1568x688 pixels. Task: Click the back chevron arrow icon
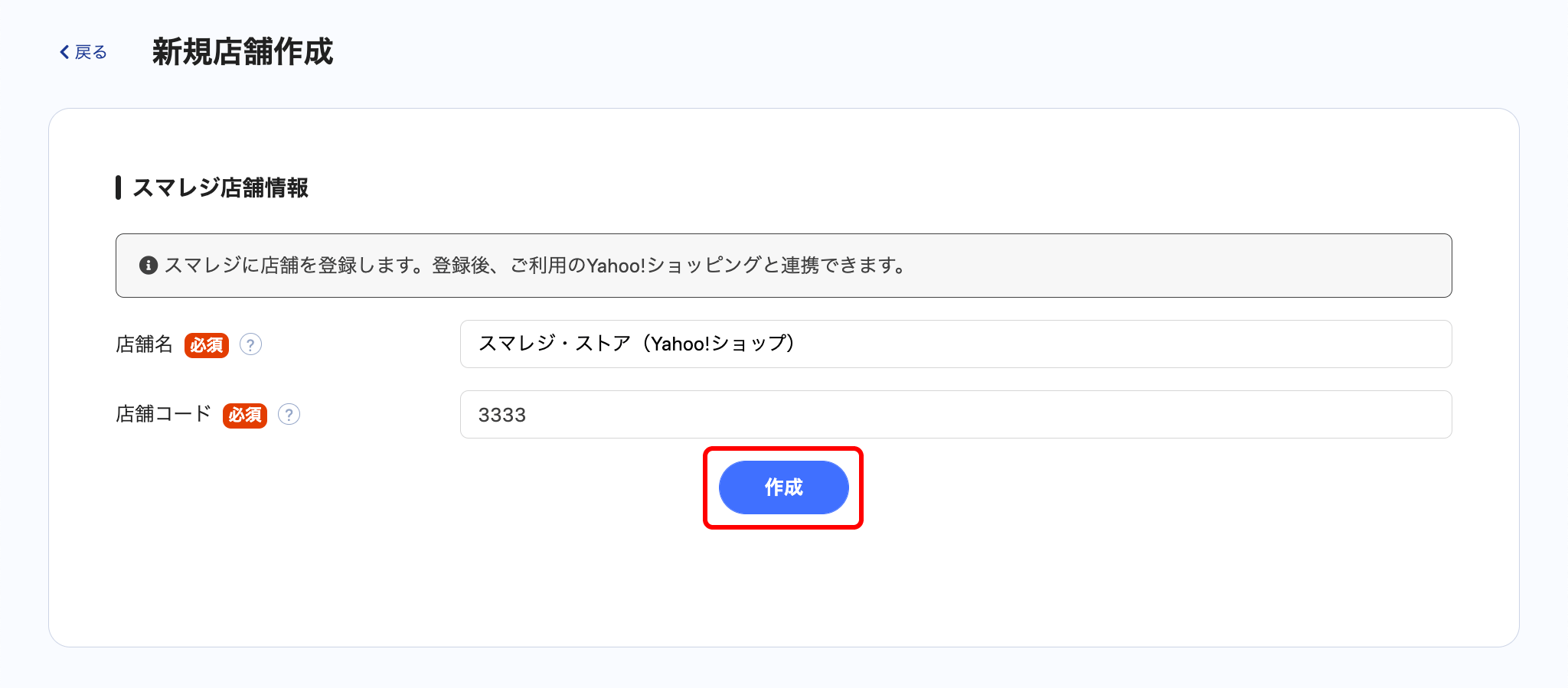64,52
